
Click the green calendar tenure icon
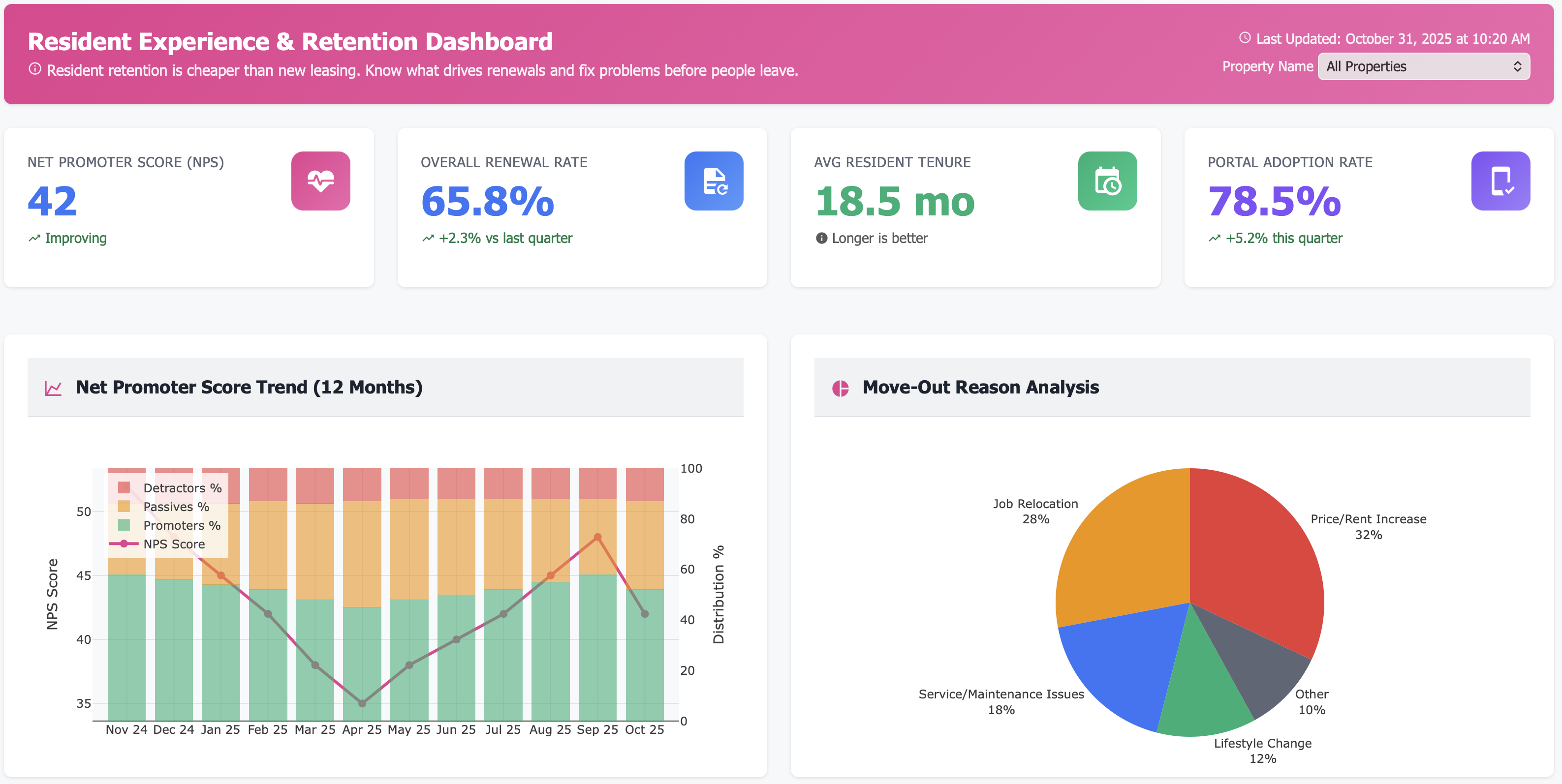(x=1107, y=181)
